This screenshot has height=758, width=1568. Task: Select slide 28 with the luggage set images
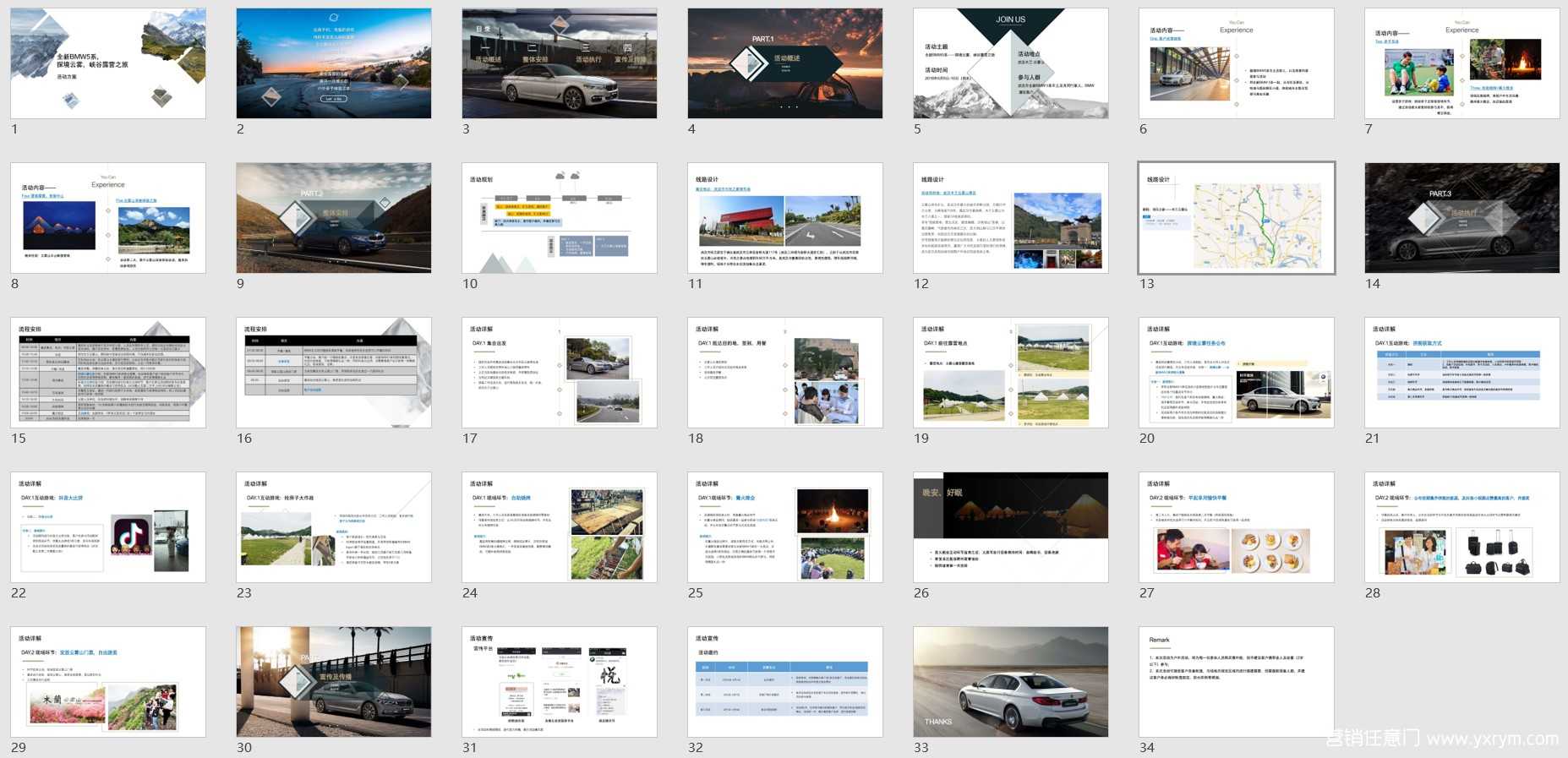1462,527
